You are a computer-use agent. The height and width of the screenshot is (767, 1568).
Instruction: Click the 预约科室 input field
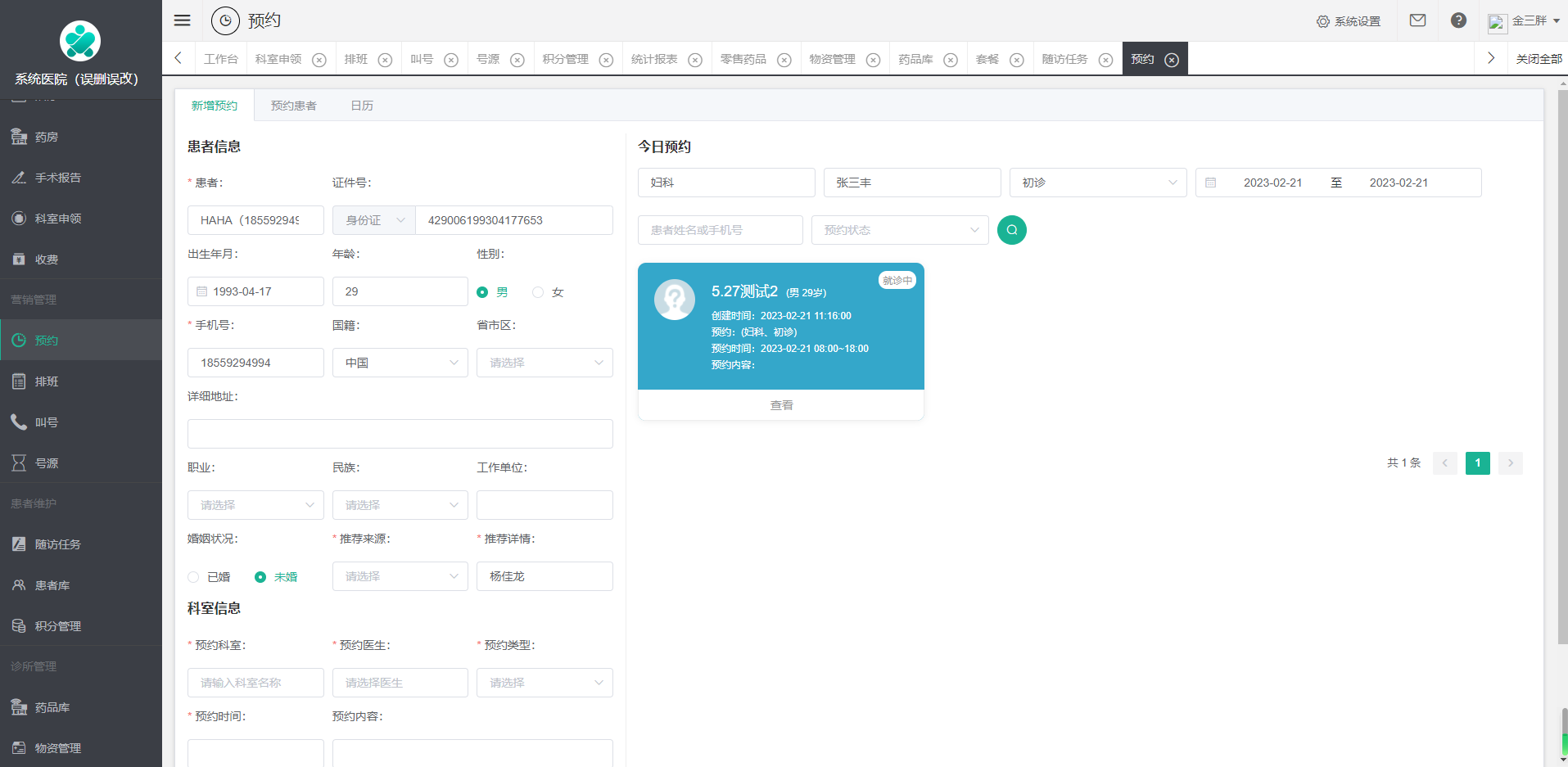click(x=255, y=683)
